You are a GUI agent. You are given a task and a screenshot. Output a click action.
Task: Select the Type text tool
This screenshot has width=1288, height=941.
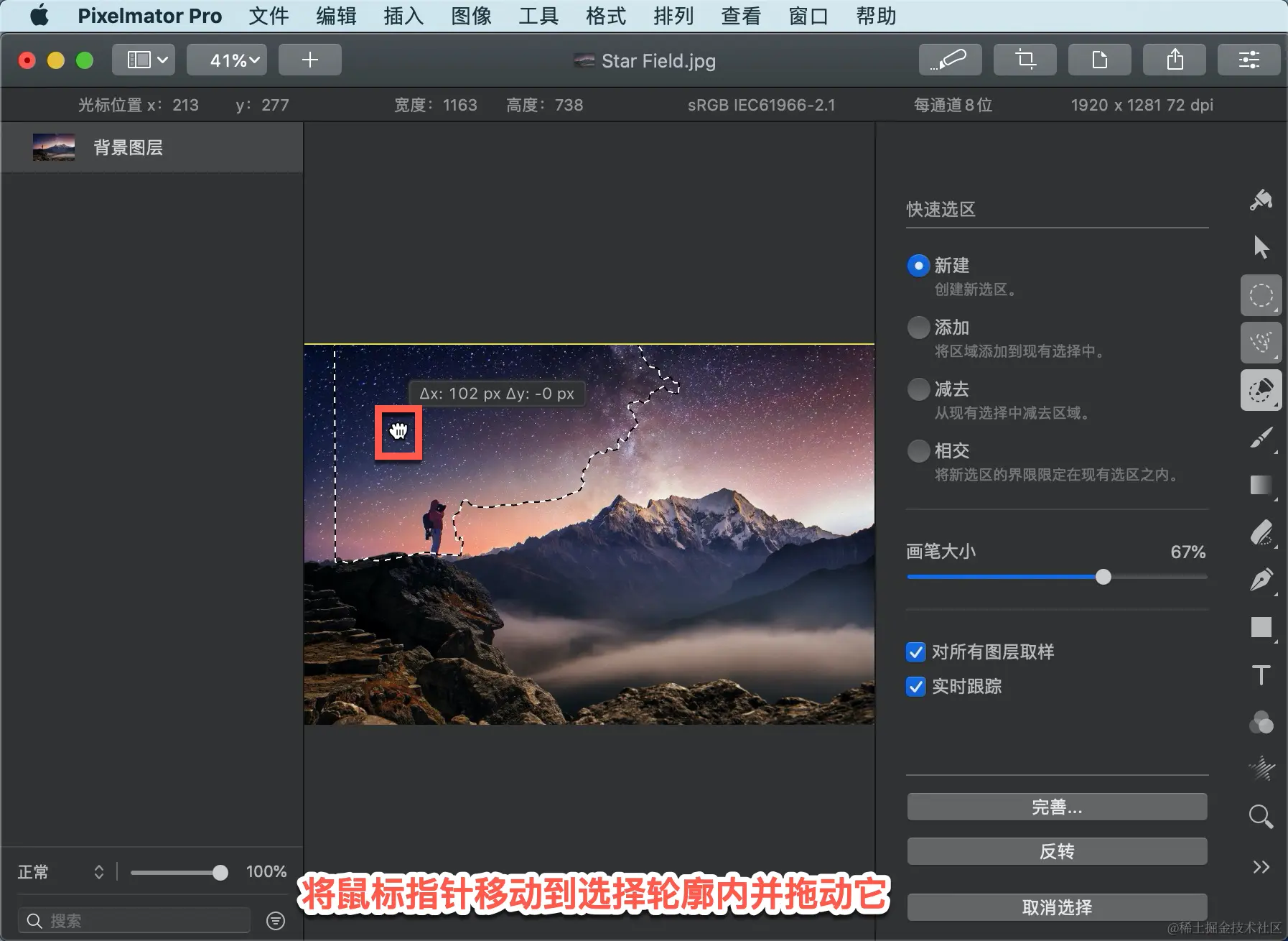(x=1261, y=675)
